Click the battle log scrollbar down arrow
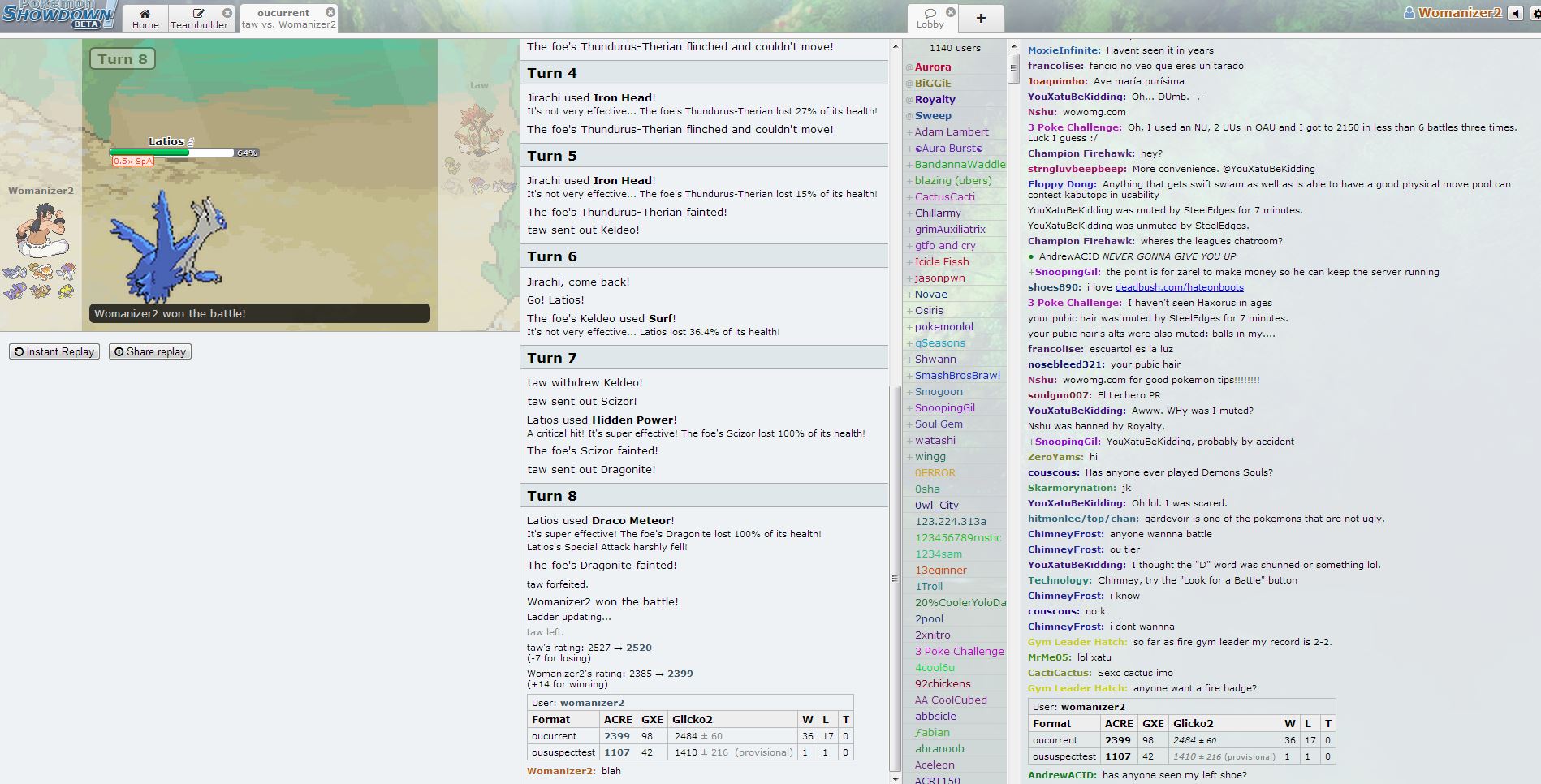Viewport: 1541px width, 784px height. point(896,778)
